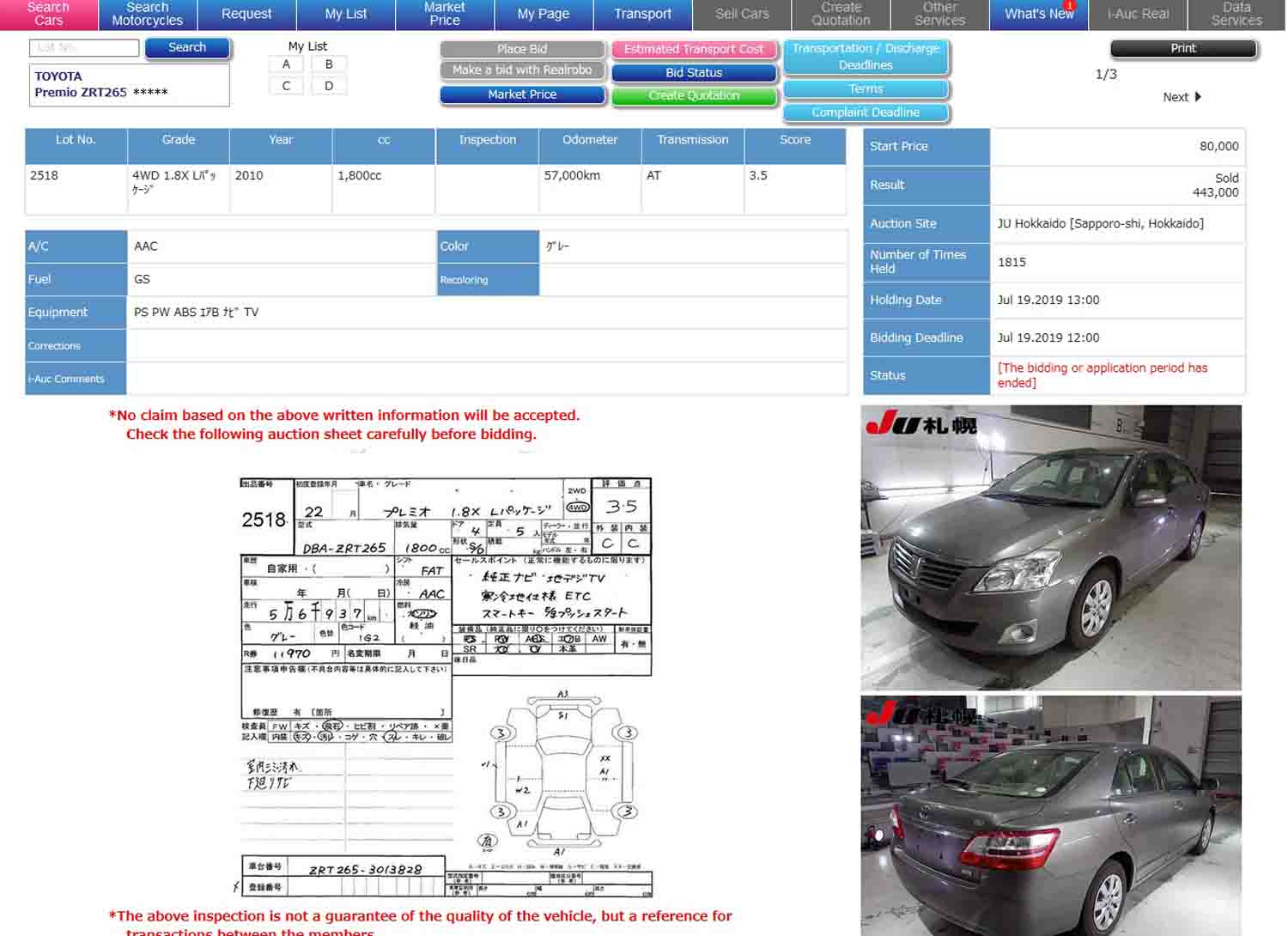Select Number of Times Held 1815
1288x936 pixels.
(1012, 262)
